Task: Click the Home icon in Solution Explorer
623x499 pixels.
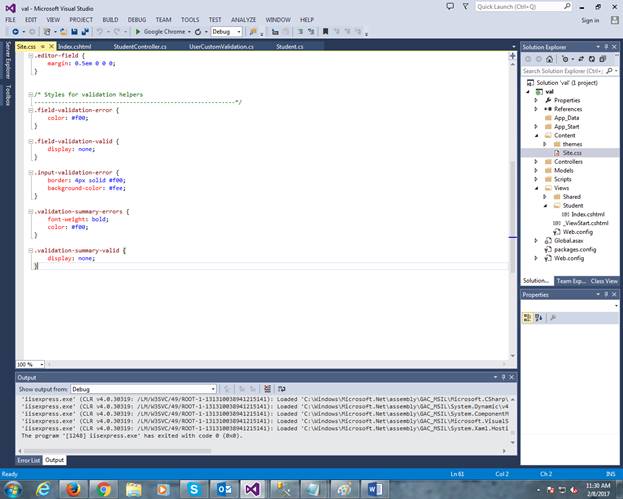Action: pyautogui.click(x=551, y=59)
